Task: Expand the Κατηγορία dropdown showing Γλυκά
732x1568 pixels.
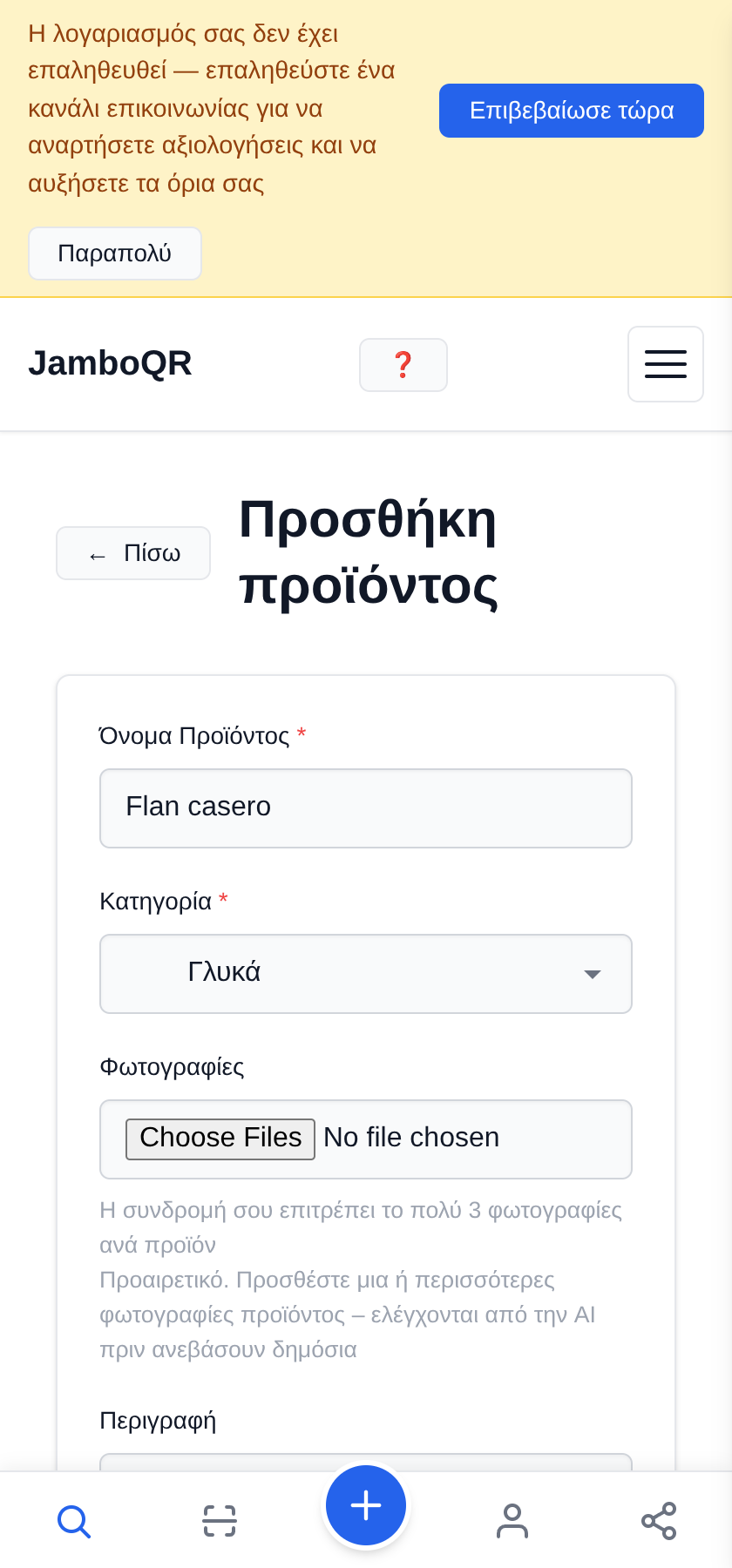Action: (366, 974)
